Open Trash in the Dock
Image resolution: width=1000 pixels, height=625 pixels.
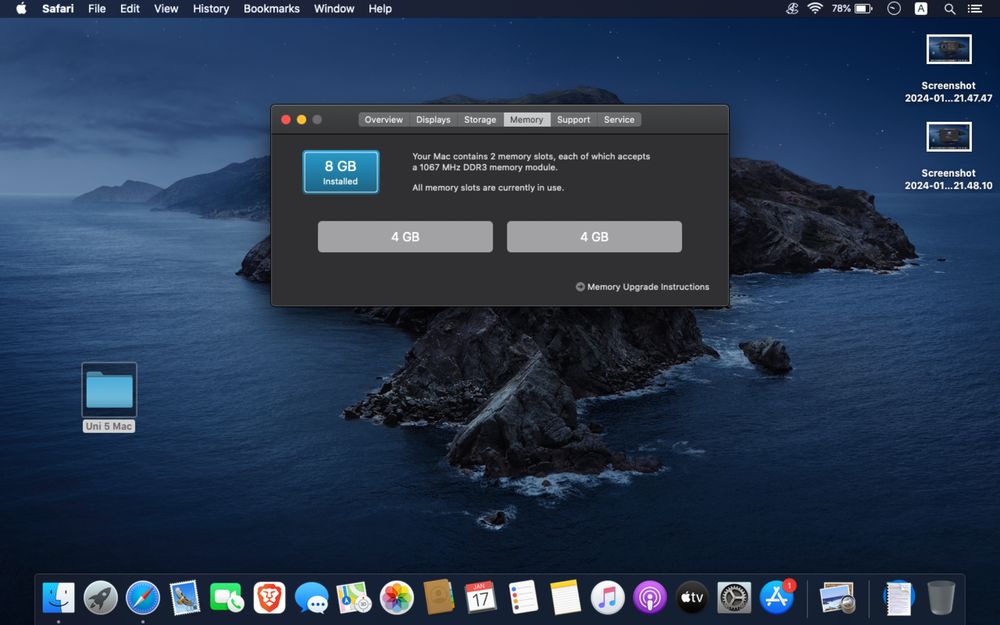tap(941, 598)
